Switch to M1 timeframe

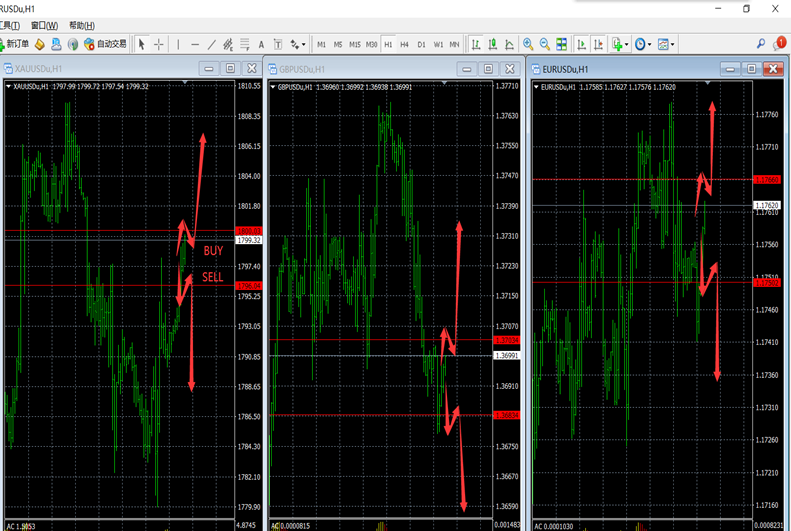click(x=321, y=44)
